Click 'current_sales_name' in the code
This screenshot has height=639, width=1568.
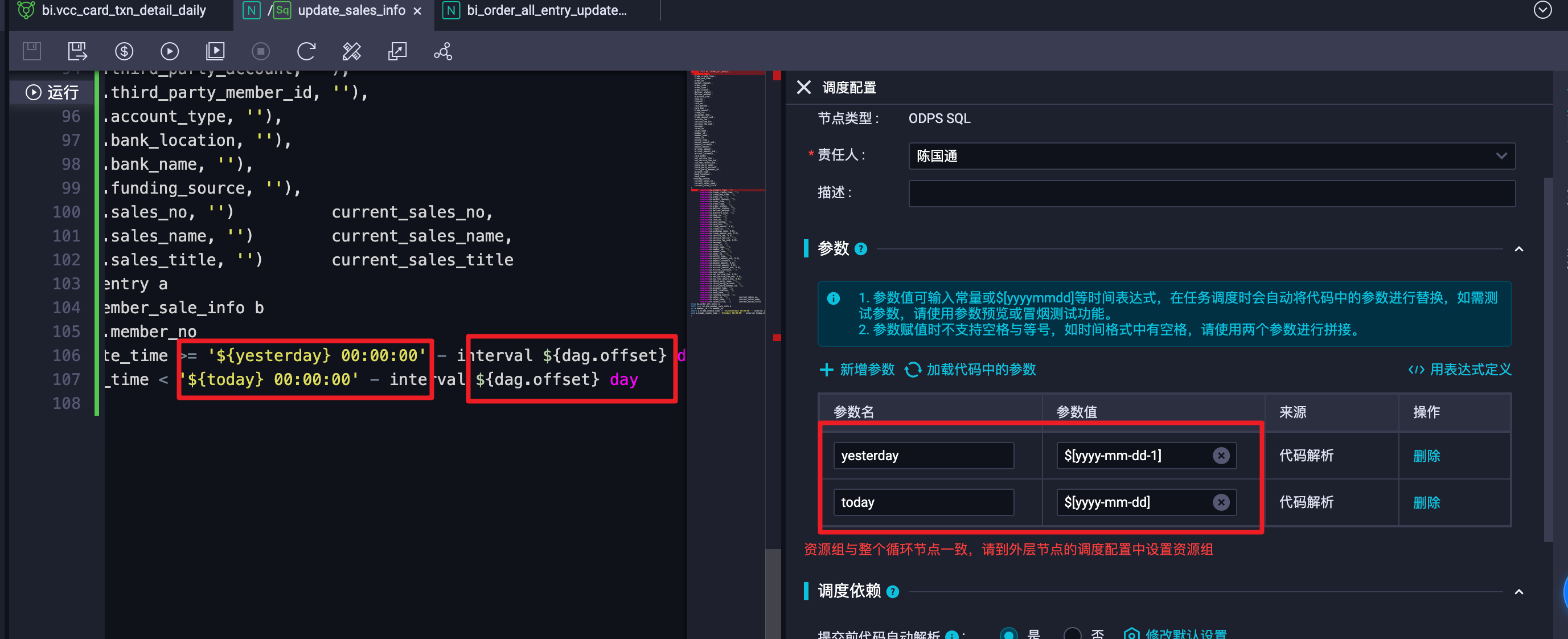pyautogui.click(x=417, y=236)
